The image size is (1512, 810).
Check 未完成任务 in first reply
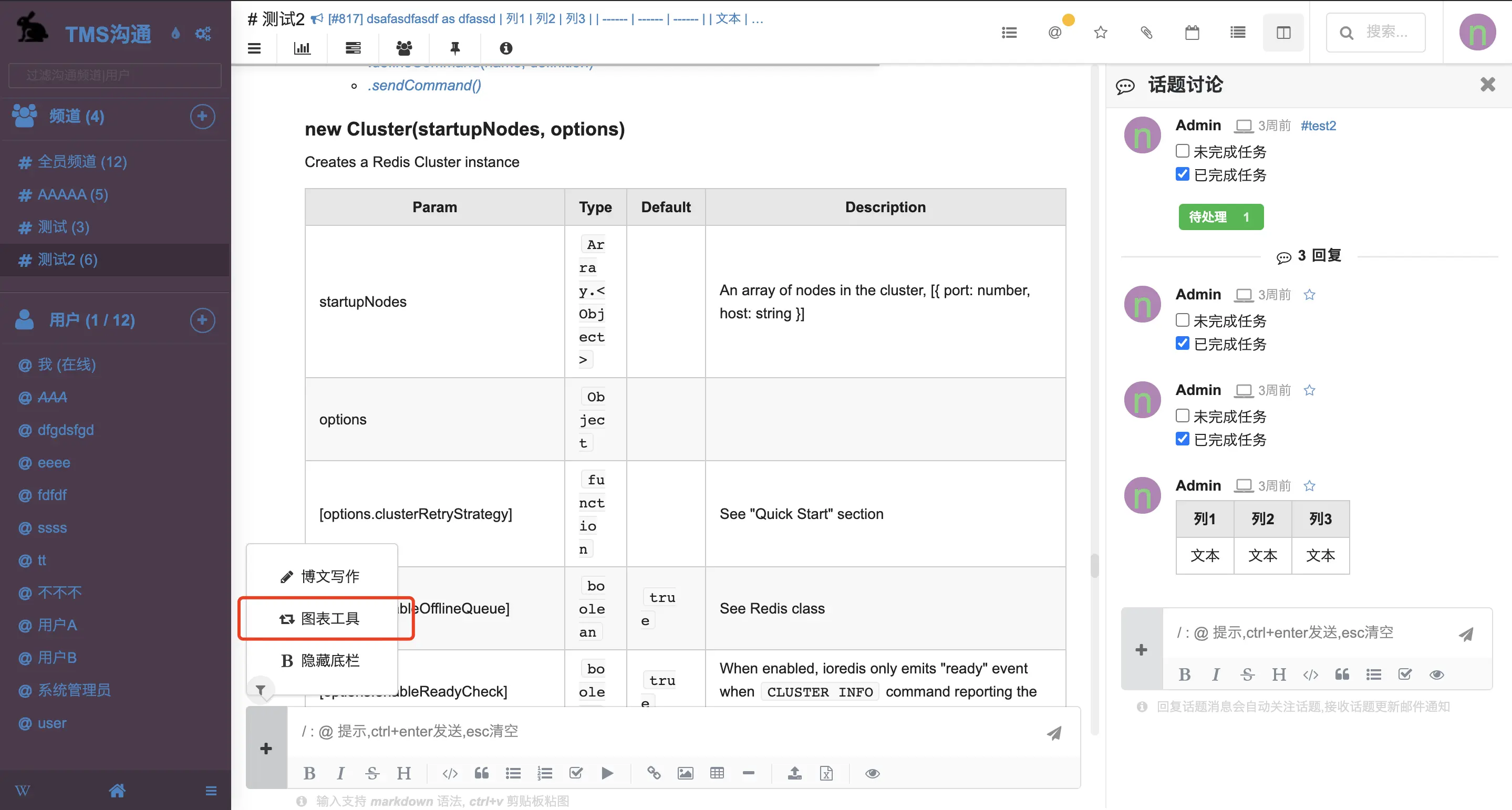click(1182, 320)
